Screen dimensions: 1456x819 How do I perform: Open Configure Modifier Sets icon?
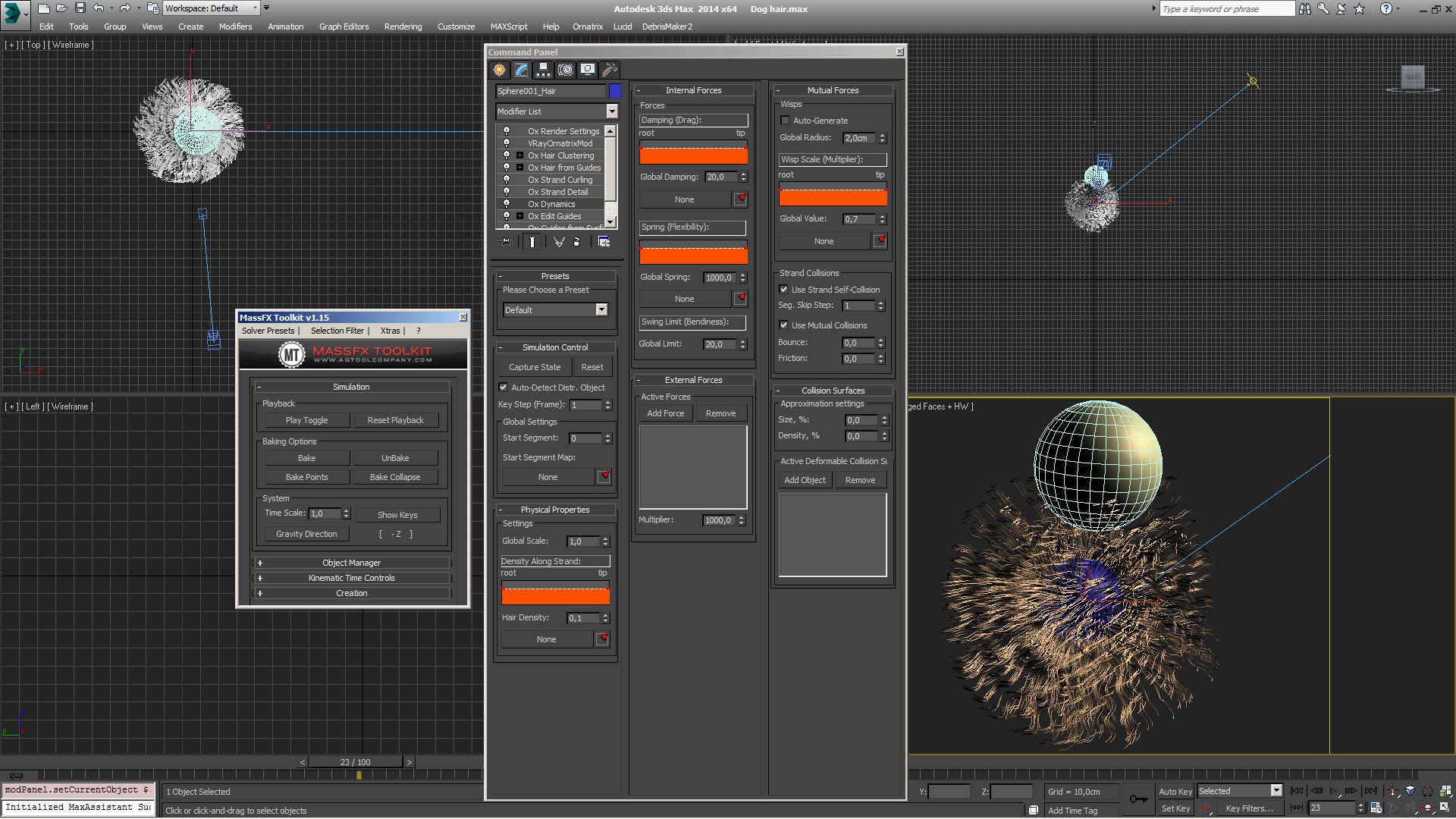[604, 242]
